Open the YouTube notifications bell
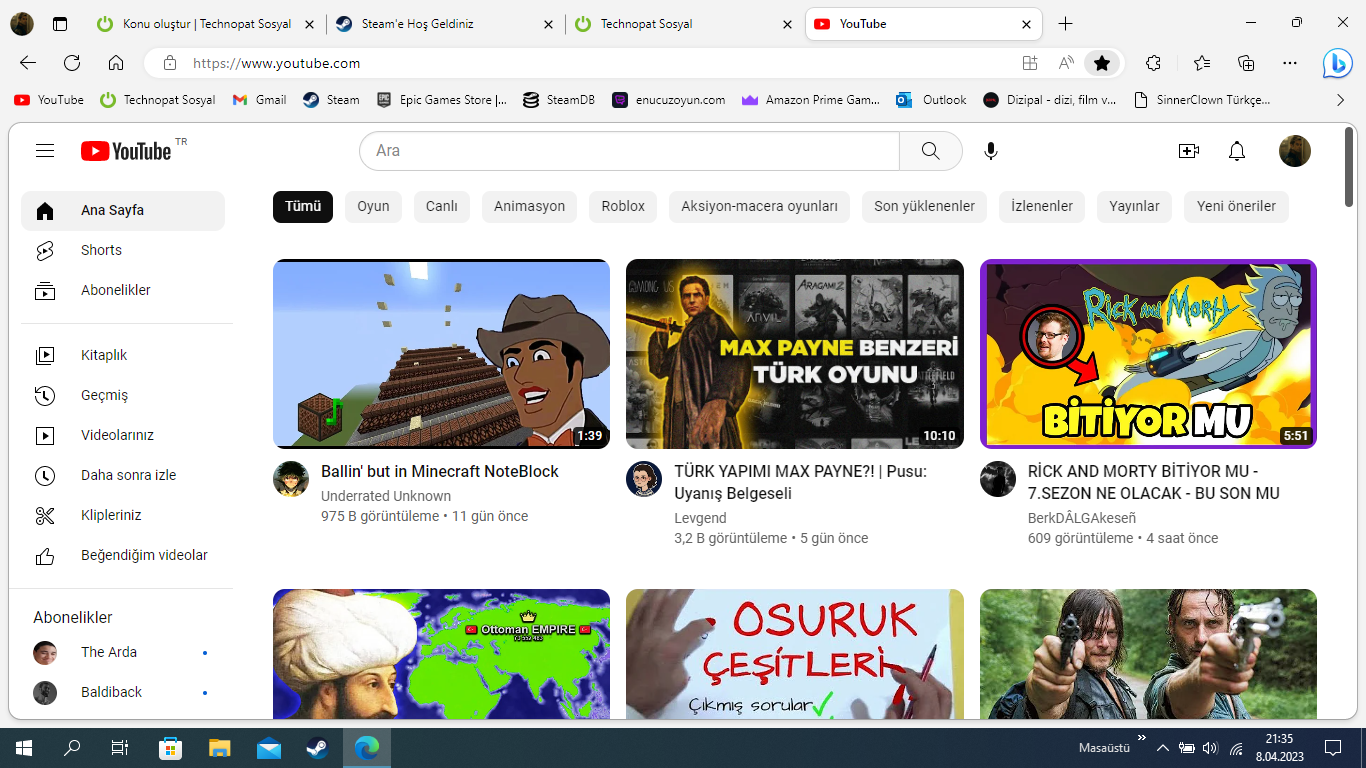1366x768 pixels. [1237, 151]
